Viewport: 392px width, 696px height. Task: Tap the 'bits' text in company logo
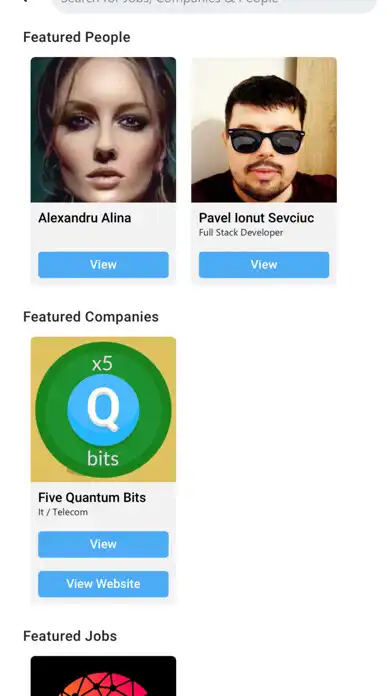[x=103, y=459]
